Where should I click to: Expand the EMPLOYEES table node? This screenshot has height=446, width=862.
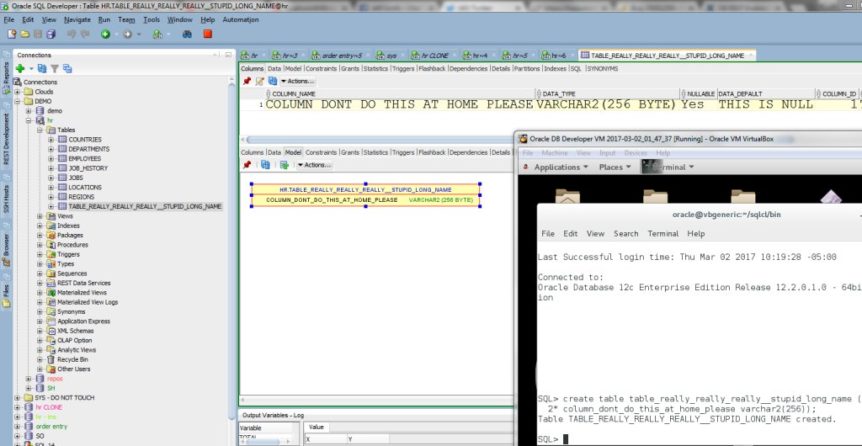51,159
